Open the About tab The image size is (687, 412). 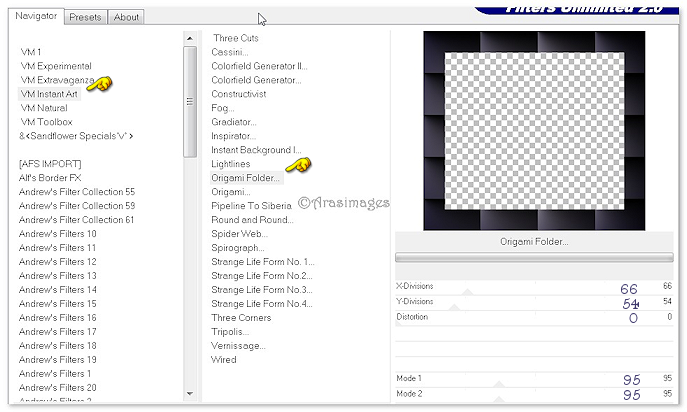tap(126, 17)
